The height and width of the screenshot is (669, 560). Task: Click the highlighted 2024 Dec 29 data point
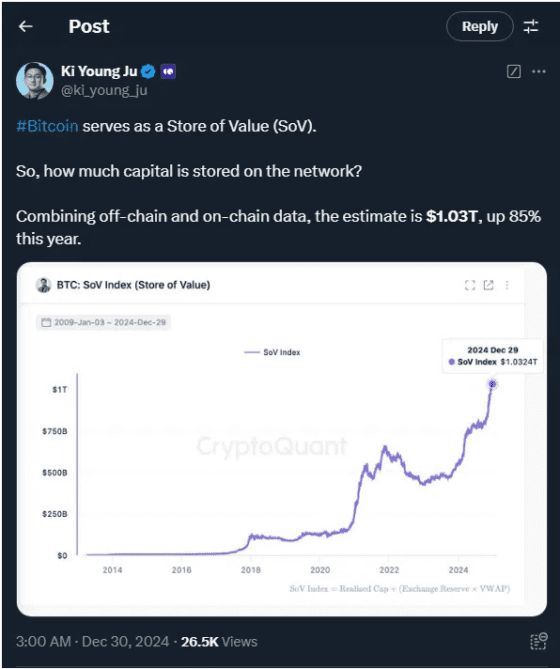point(492,384)
